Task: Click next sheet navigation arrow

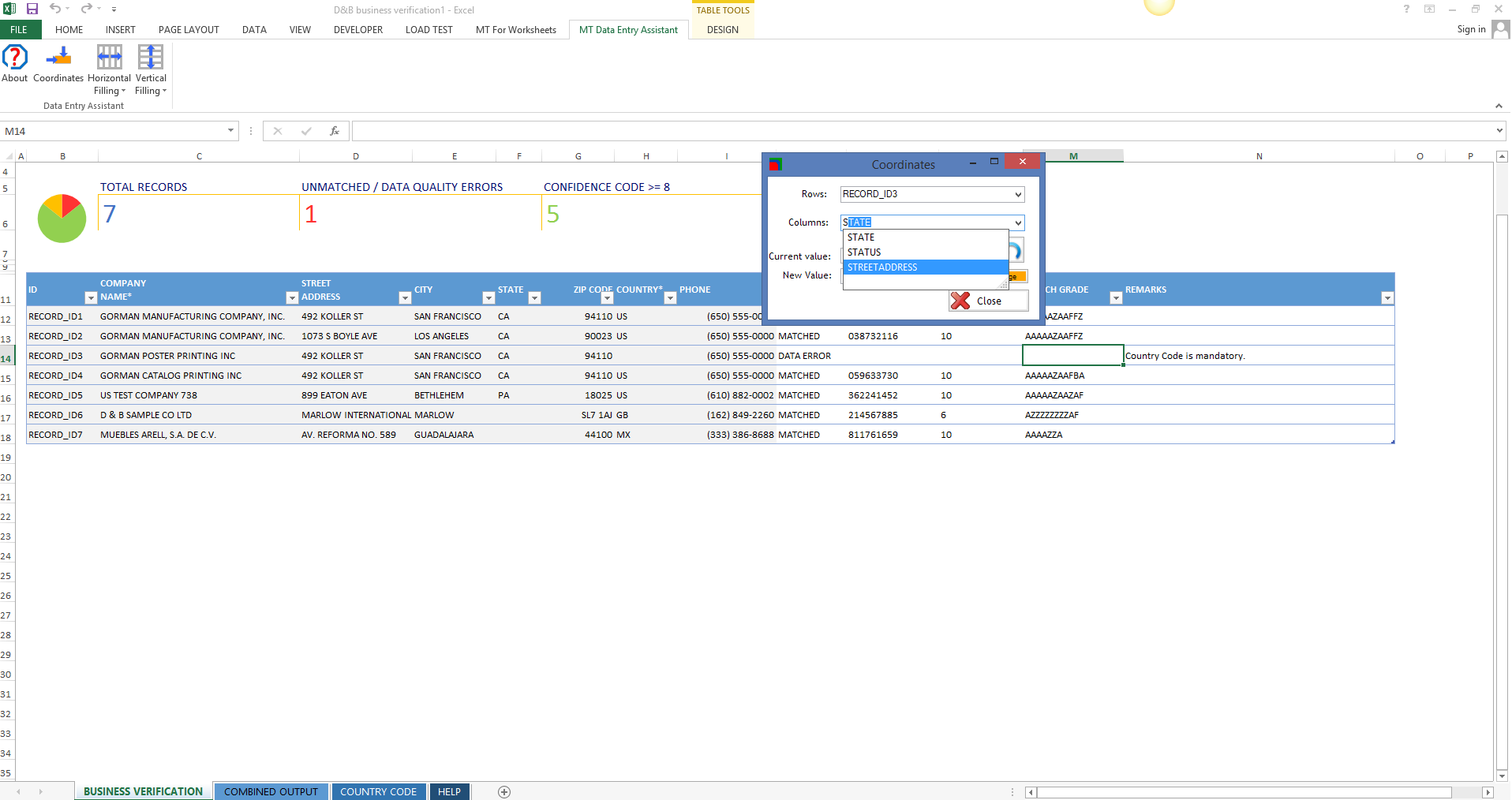Action: click(40, 791)
